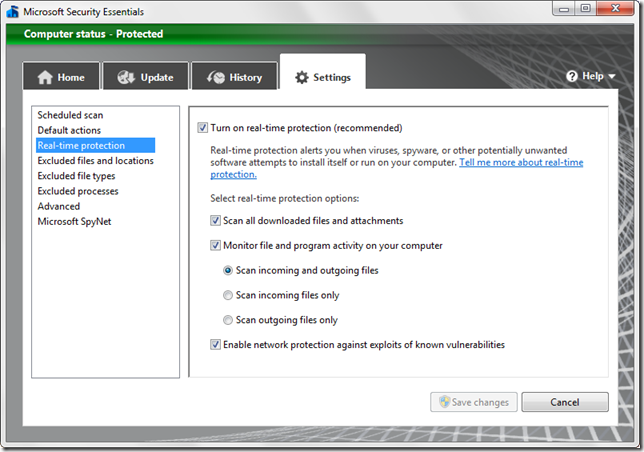Click the question mark Help icon
Screen dimensions: 644x452
coord(572,76)
